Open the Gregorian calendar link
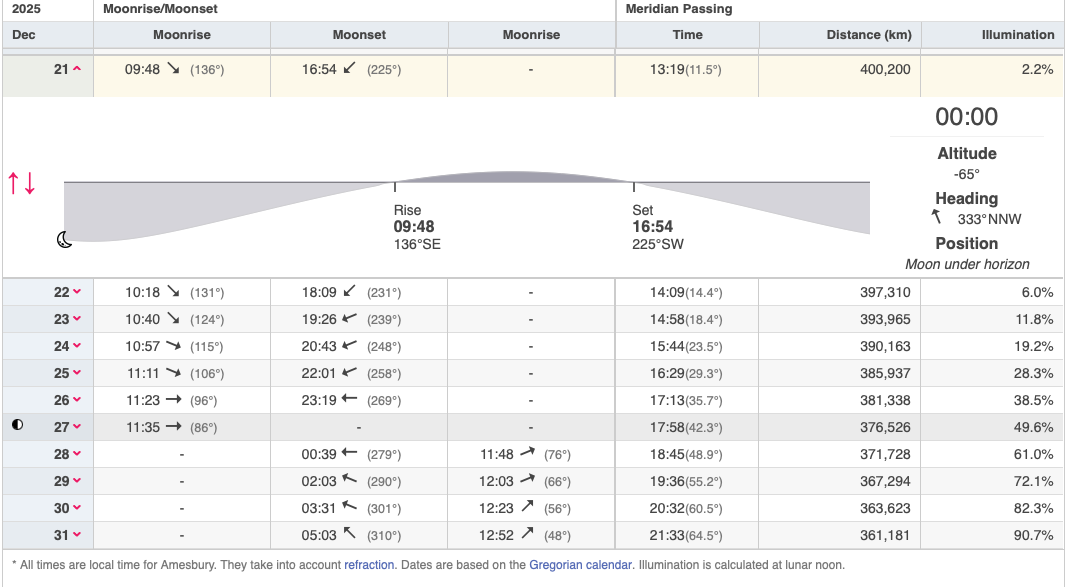1068x587 pixels. 580,565
